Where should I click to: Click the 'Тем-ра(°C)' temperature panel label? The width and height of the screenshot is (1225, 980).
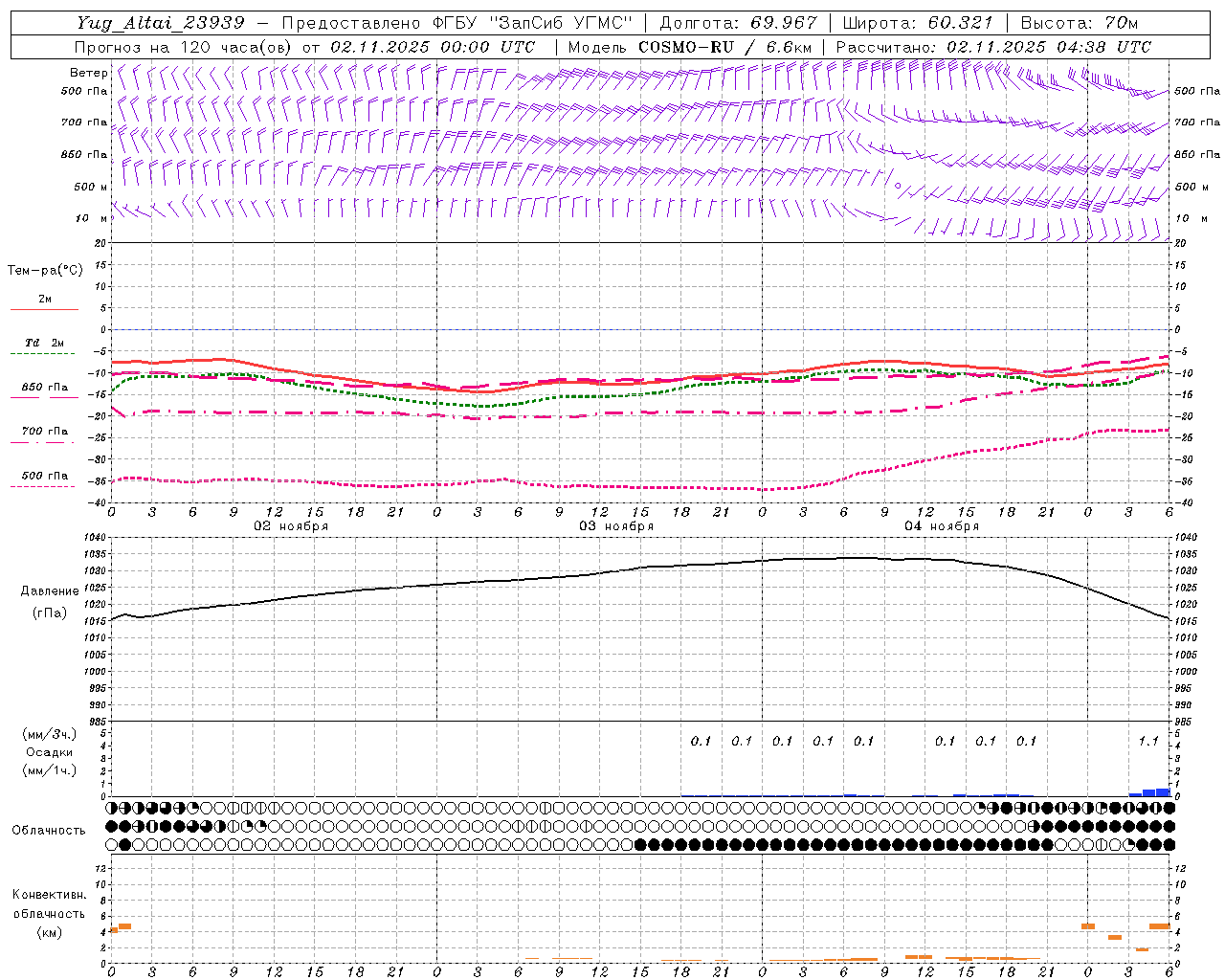pyautogui.click(x=45, y=271)
